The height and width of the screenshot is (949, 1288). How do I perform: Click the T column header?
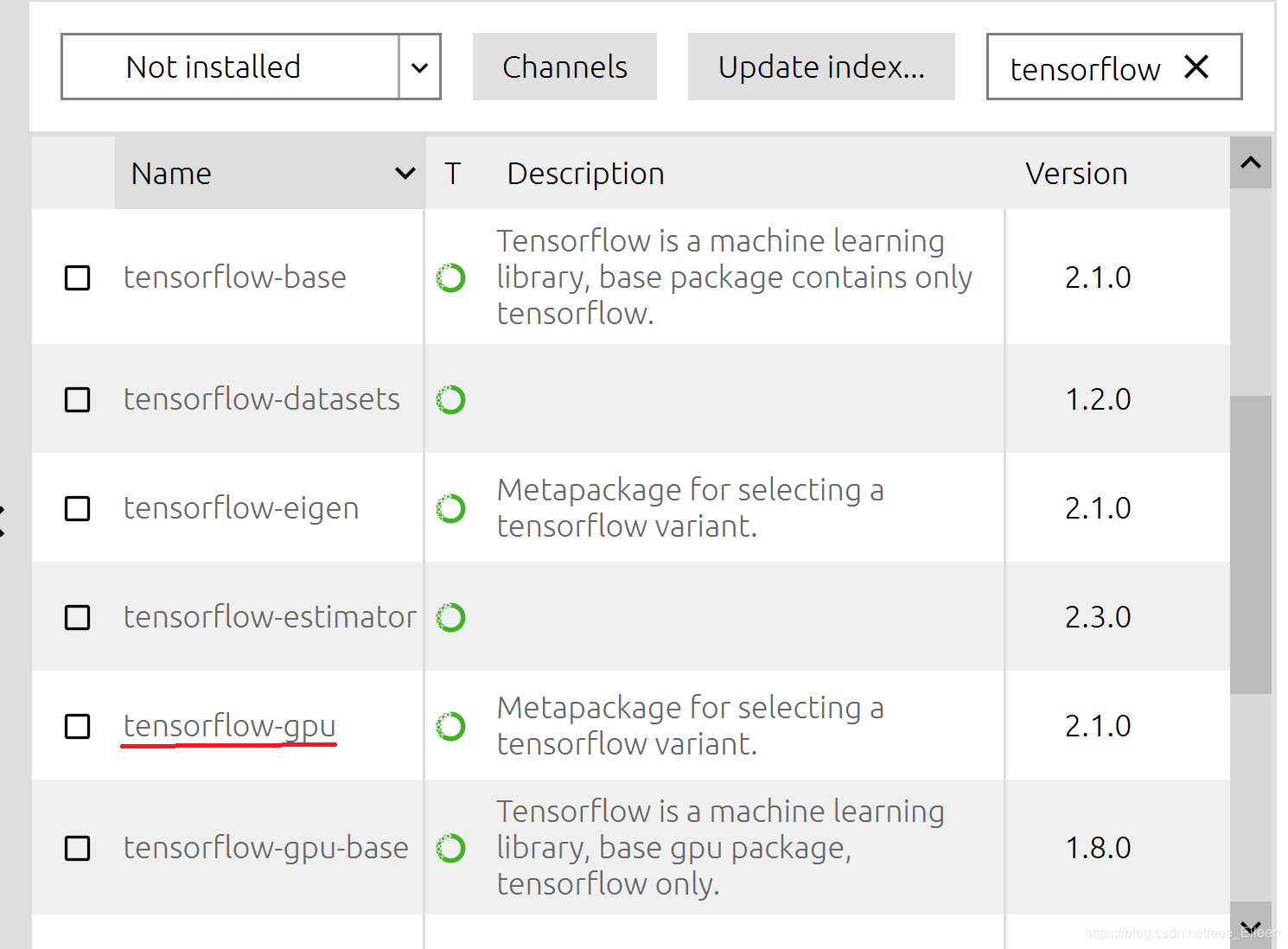[453, 173]
